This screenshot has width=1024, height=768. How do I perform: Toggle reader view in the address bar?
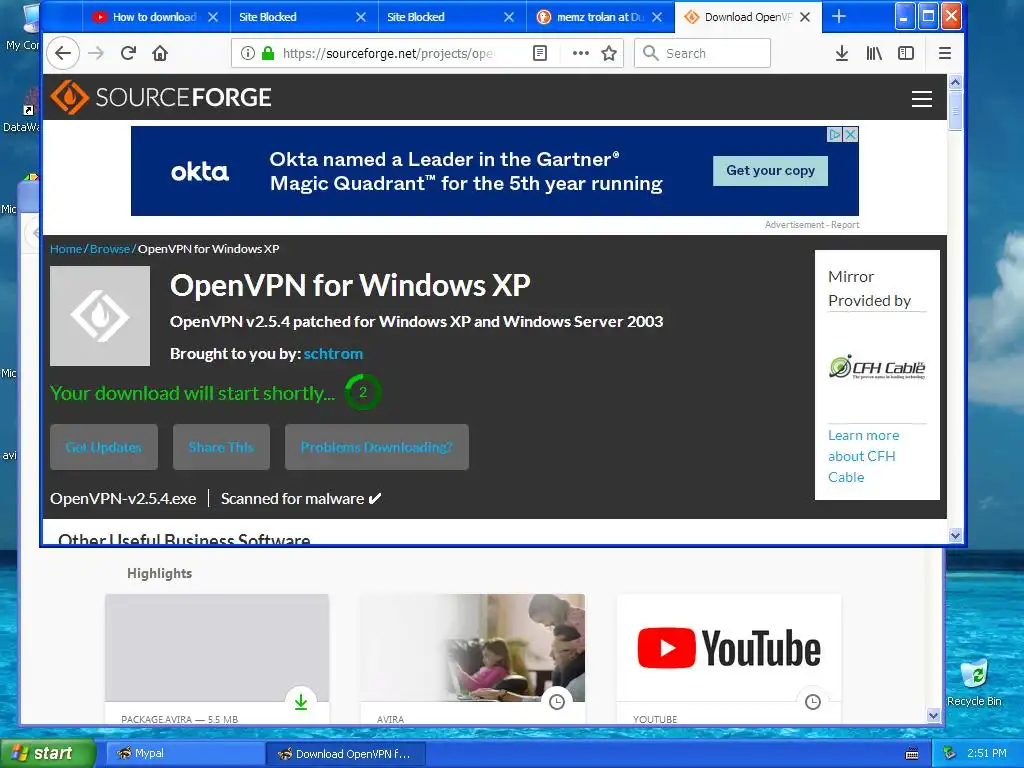(540, 53)
